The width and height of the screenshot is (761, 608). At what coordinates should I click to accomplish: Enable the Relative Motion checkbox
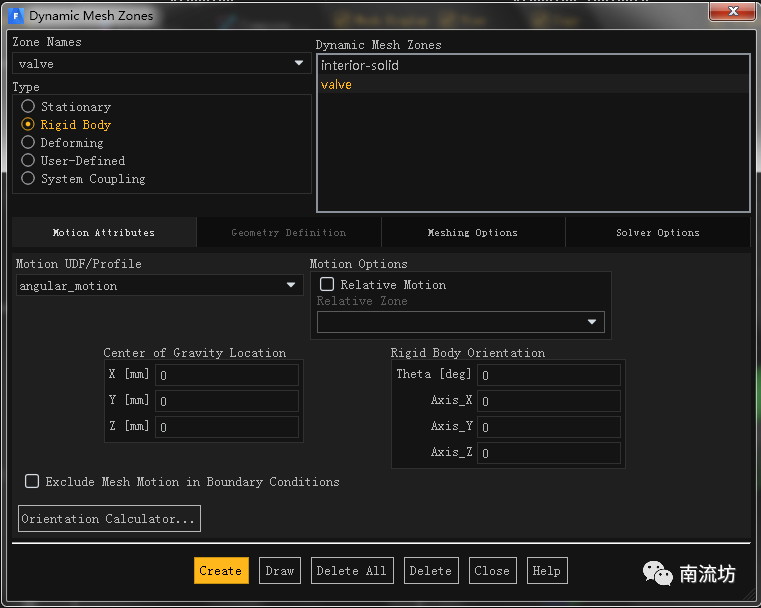(327, 285)
